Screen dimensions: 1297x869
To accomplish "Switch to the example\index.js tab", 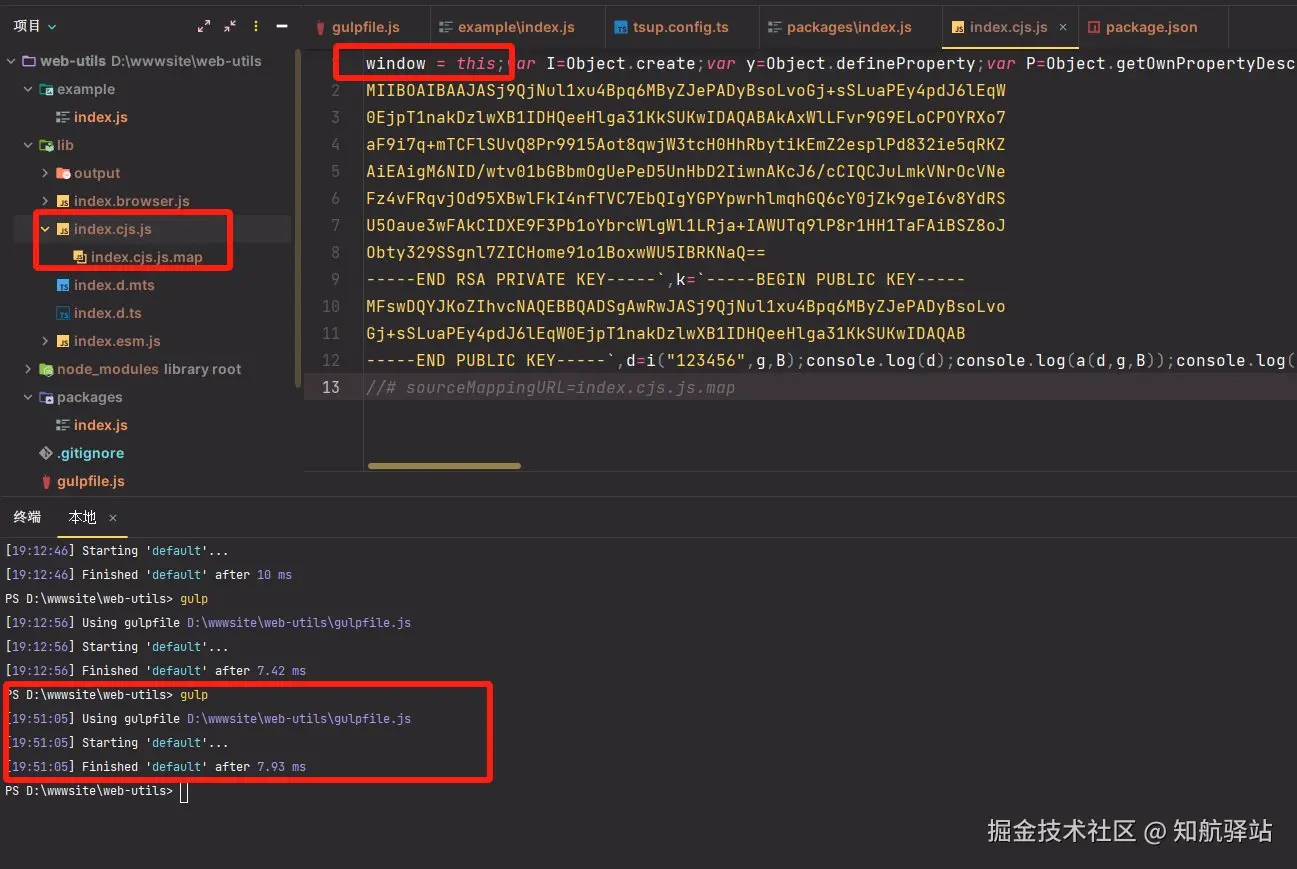I will (x=517, y=27).
